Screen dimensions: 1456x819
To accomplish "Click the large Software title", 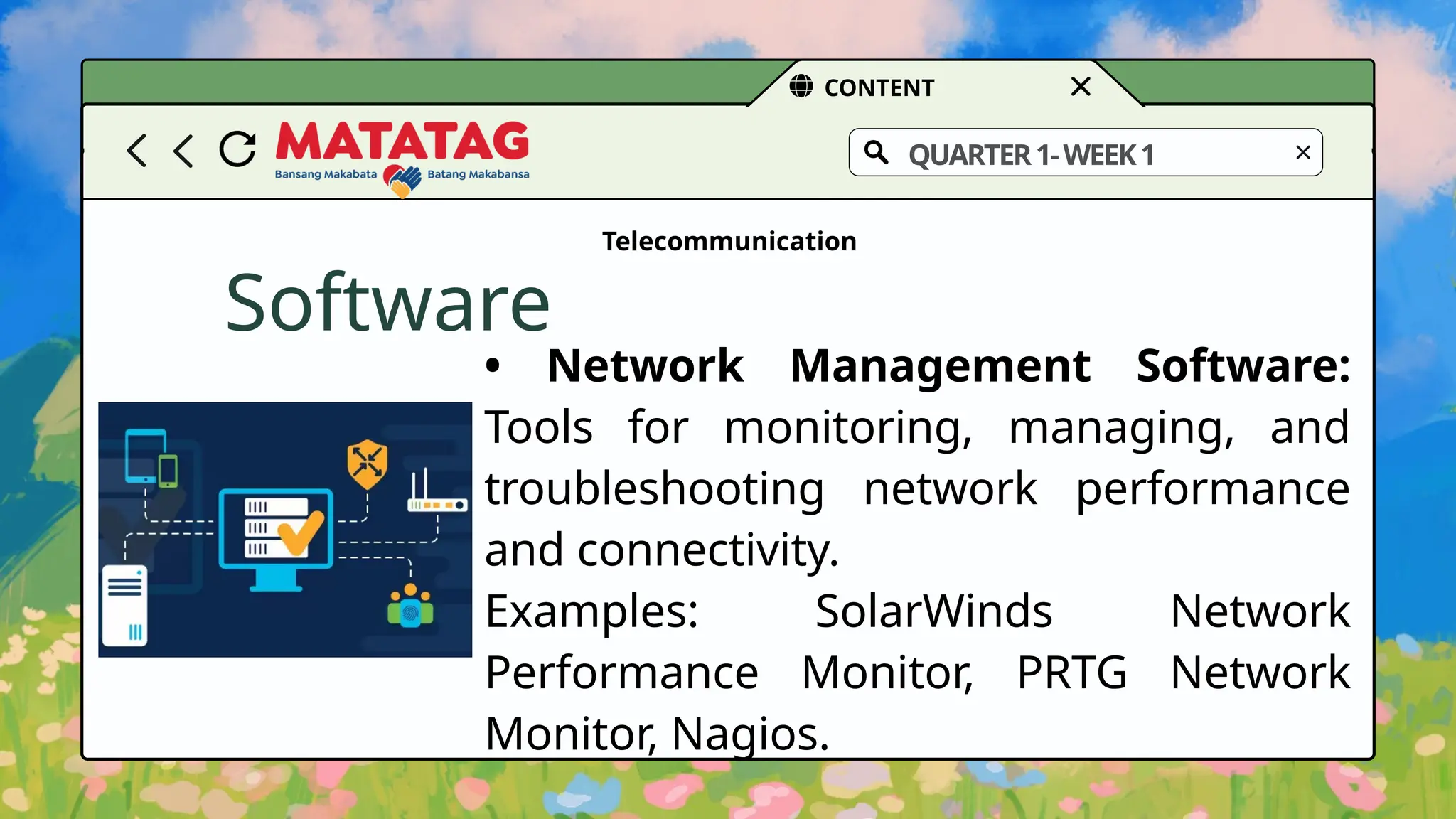I will 387,304.
